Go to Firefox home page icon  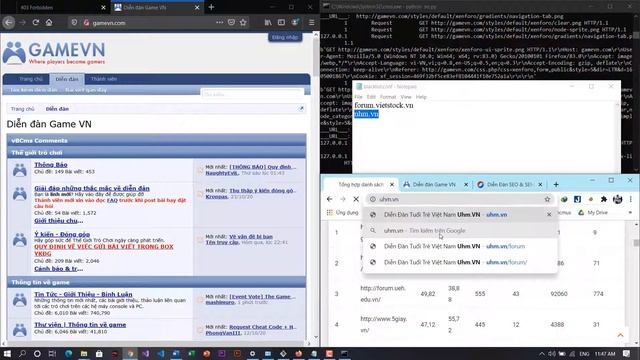click(49, 22)
